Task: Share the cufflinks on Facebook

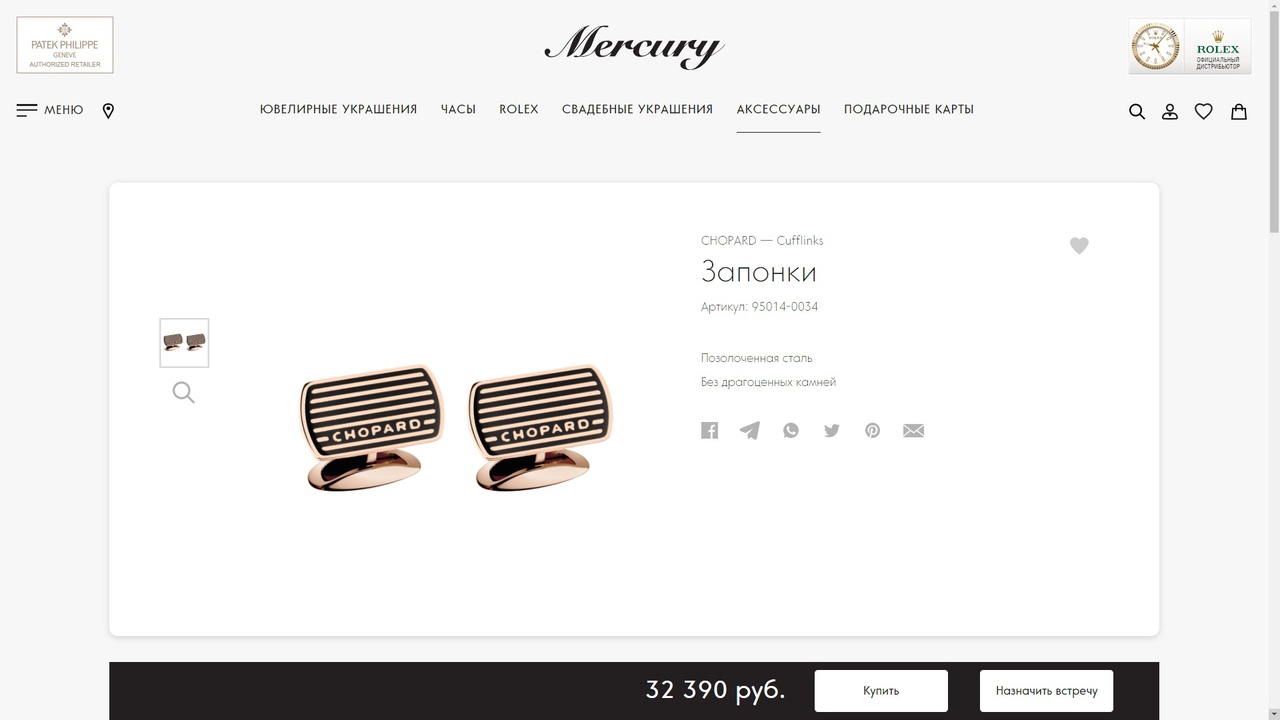Action: pos(710,431)
